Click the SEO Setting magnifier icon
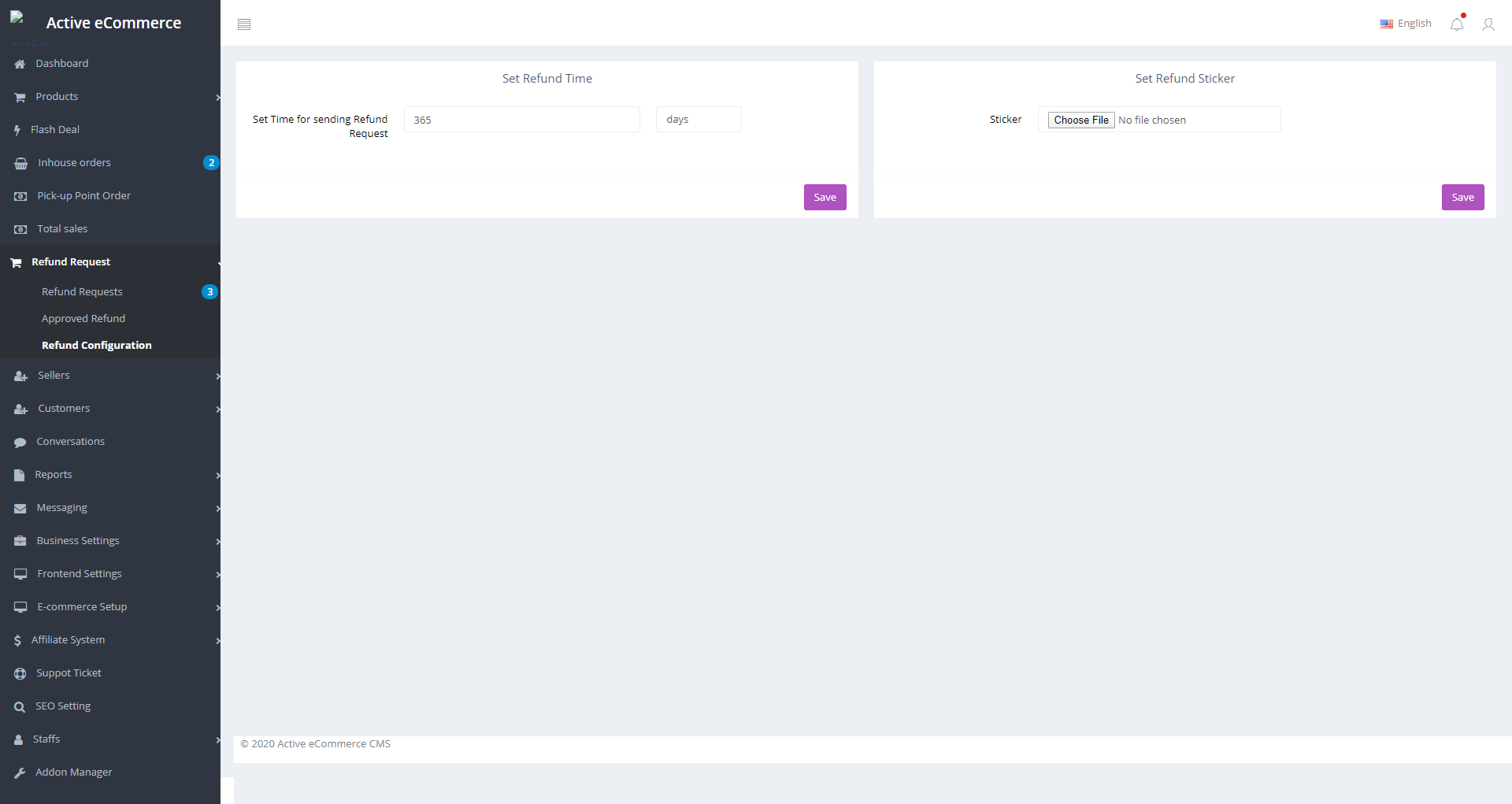 [x=20, y=707]
